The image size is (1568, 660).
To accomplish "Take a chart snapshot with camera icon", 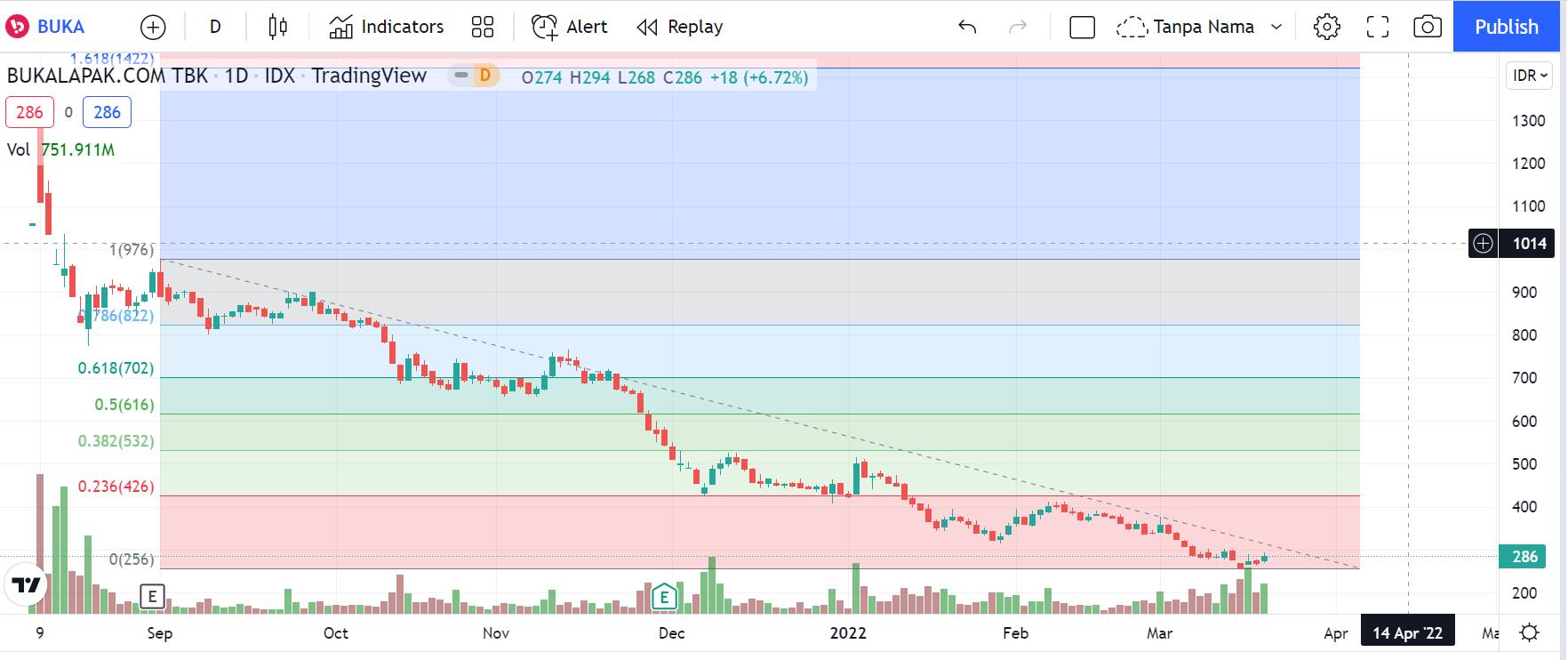I will click(x=1428, y=28).
